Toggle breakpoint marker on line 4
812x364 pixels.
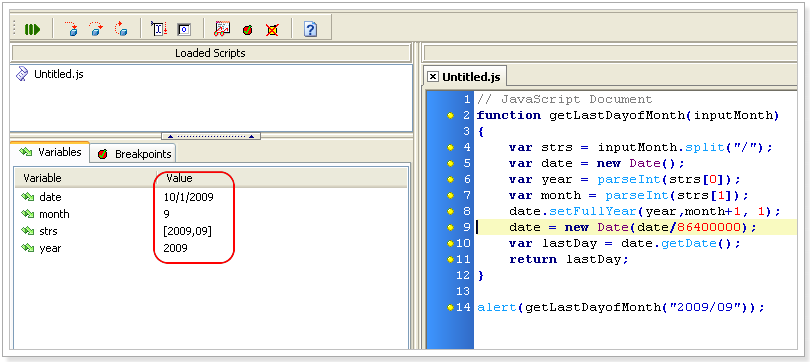tap(451, 148)
